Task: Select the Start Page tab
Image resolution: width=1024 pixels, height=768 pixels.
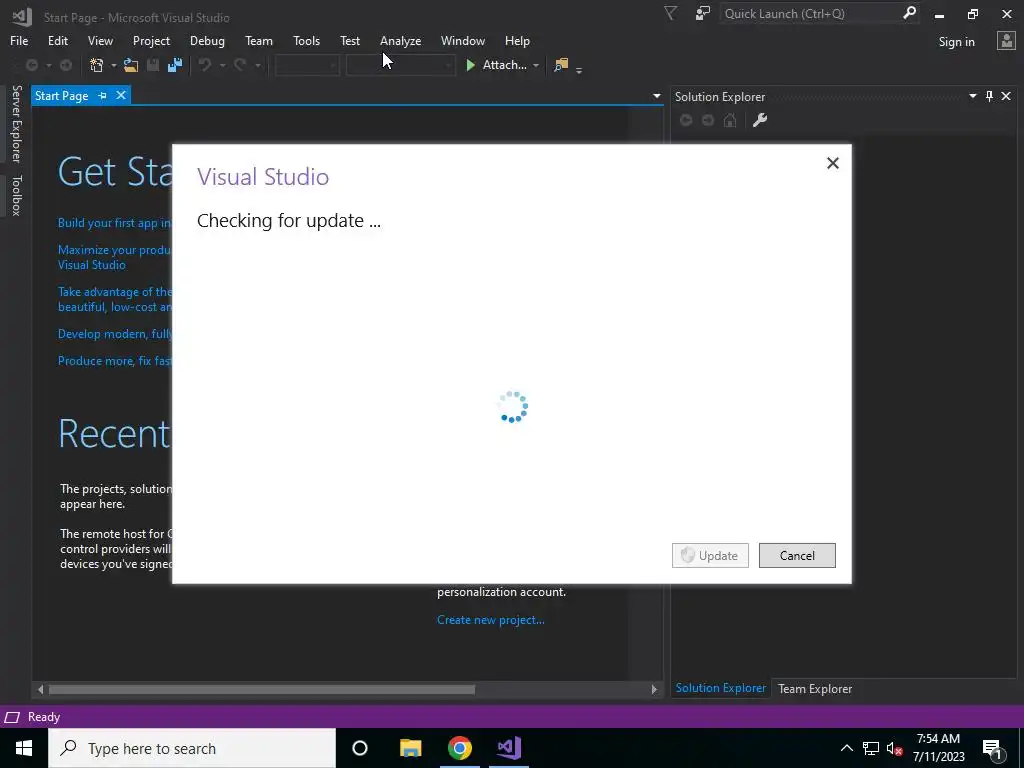Action: [x=61, y=95]
